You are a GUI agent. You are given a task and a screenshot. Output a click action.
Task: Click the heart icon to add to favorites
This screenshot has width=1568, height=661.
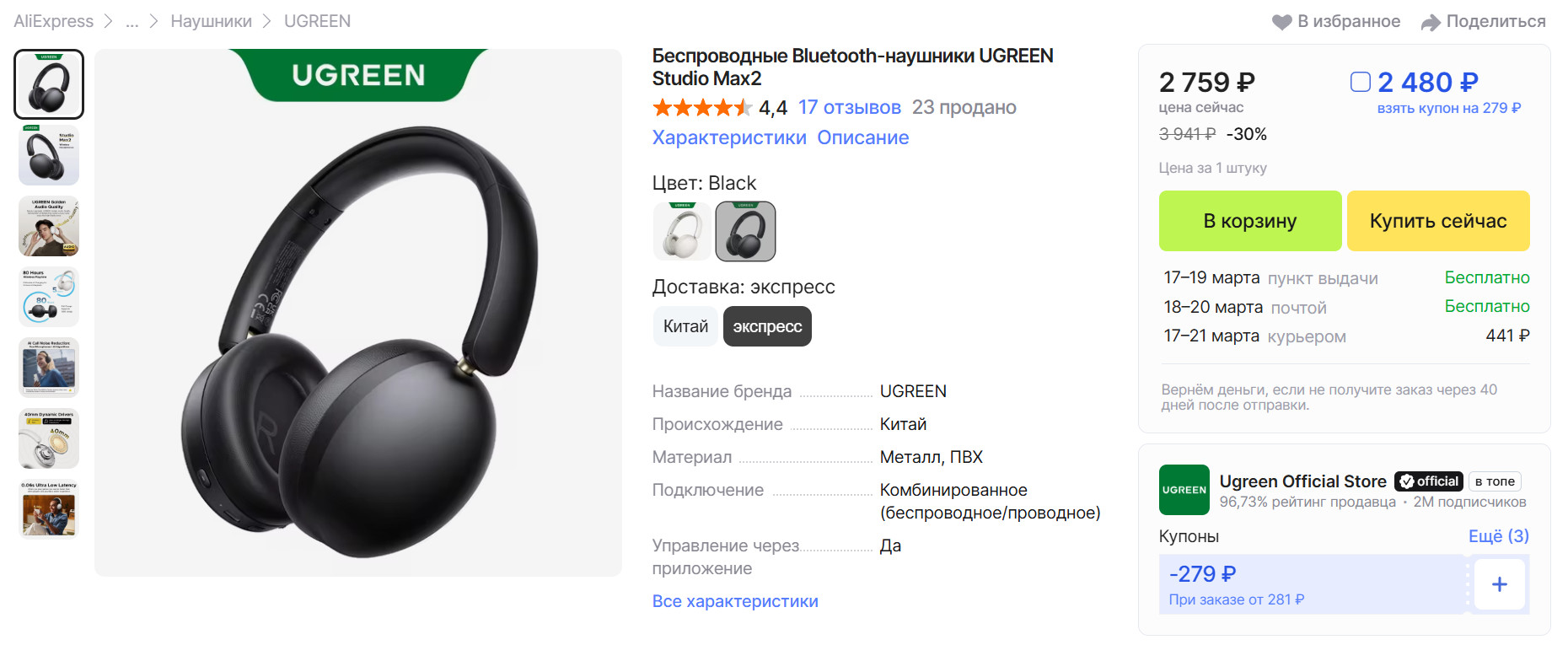[1281, 22]
